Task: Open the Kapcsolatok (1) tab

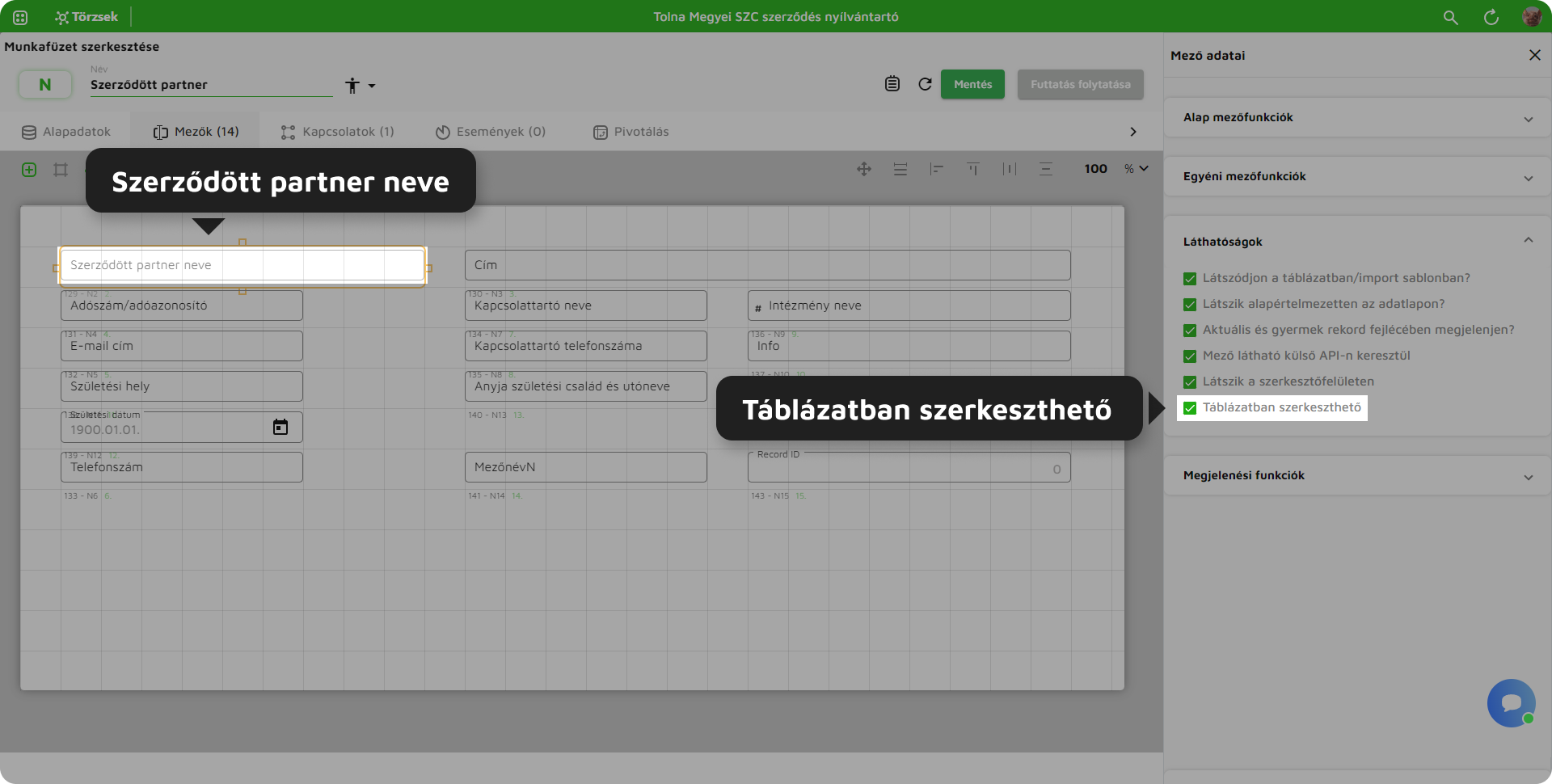Action: pyautogui.click(x=337, y=132)
